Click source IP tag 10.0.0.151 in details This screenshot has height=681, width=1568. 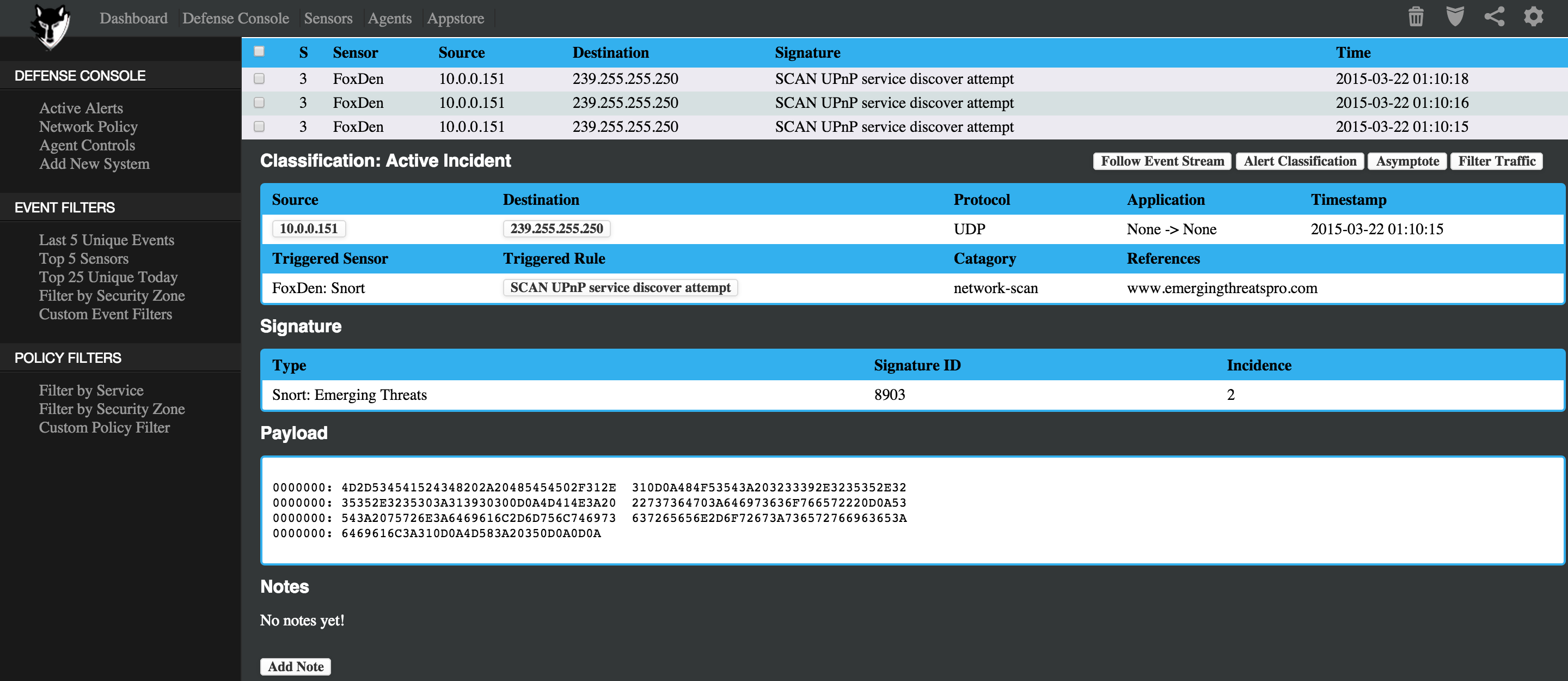click(309, 228)
